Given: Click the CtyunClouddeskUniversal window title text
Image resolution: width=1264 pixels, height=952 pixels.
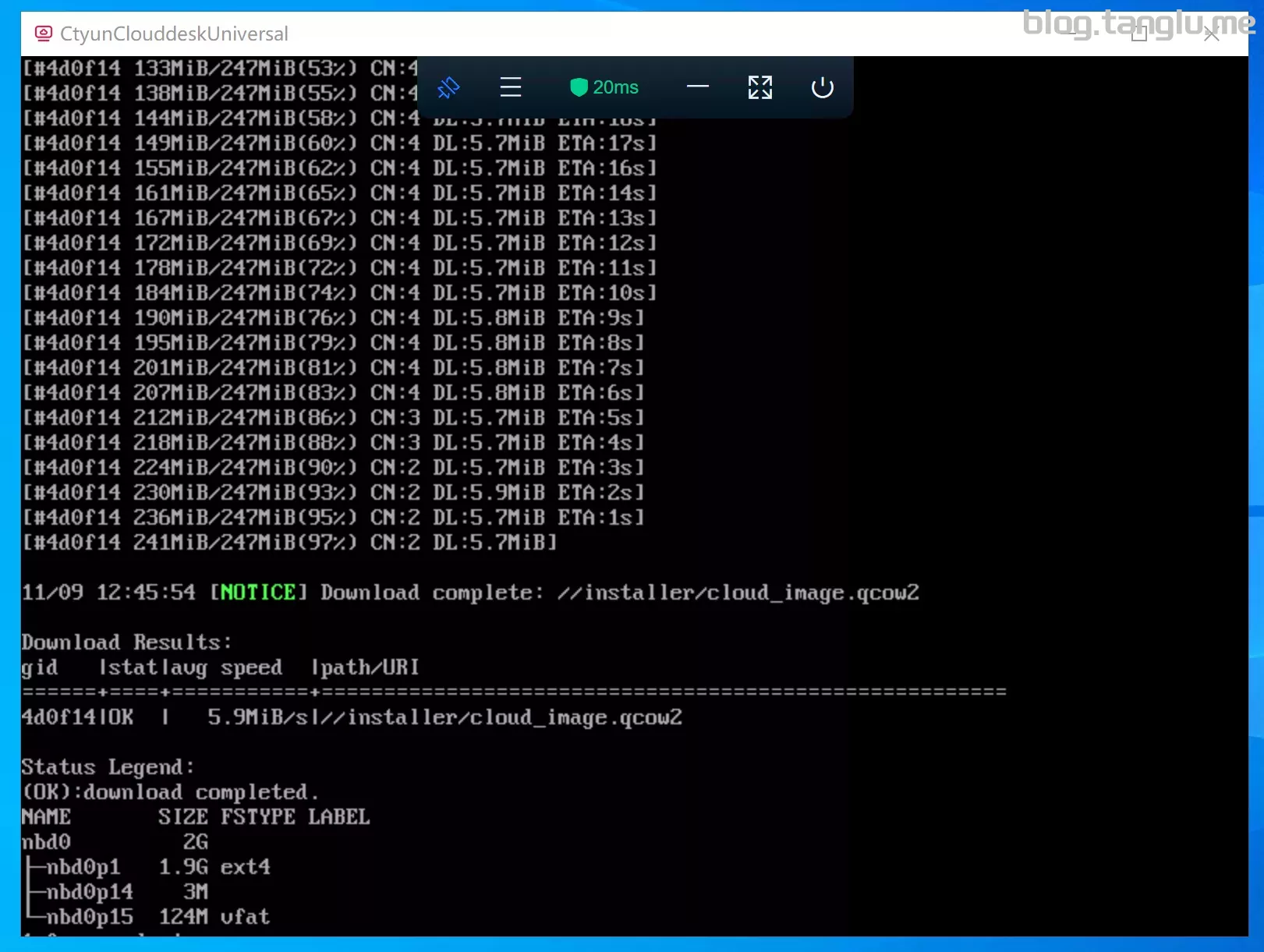Looking at the screenshot, I should 174,34.
